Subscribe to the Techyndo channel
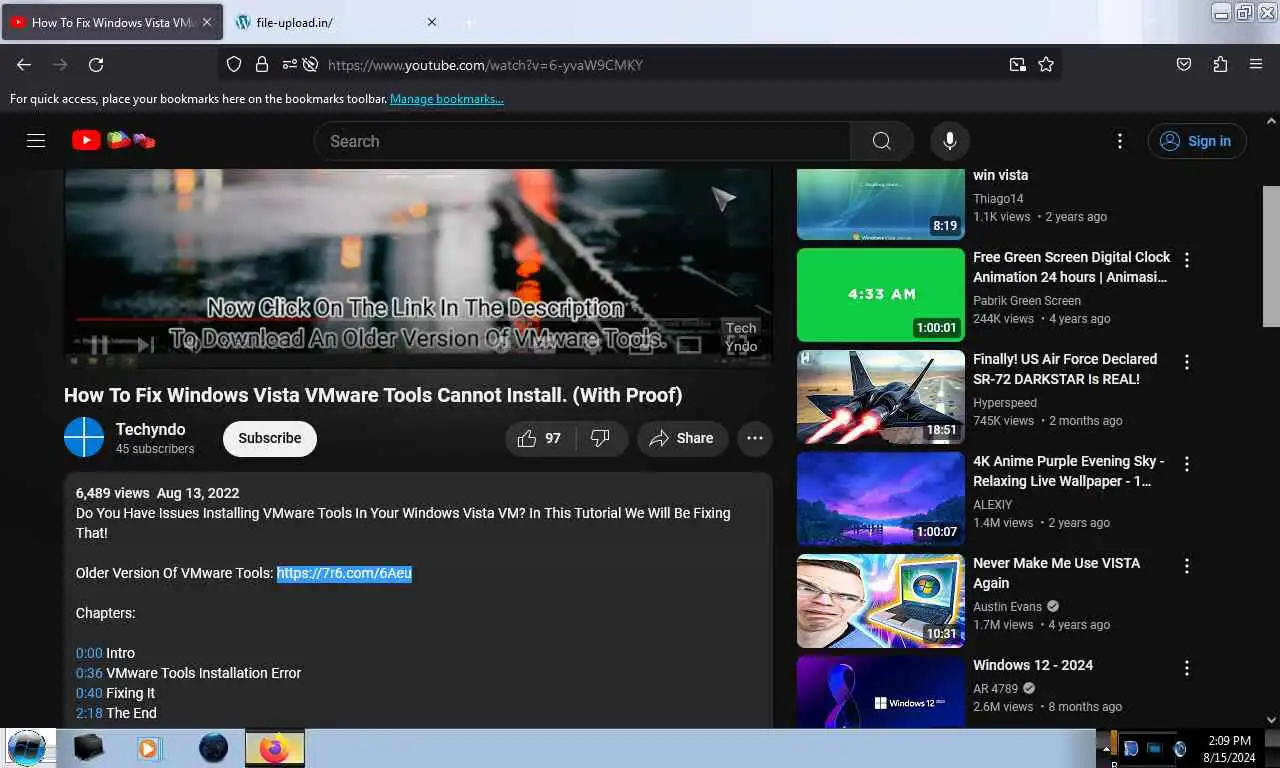Image resolution: width=1280 pixels, height=768 pixels. [x=270, y=438]
